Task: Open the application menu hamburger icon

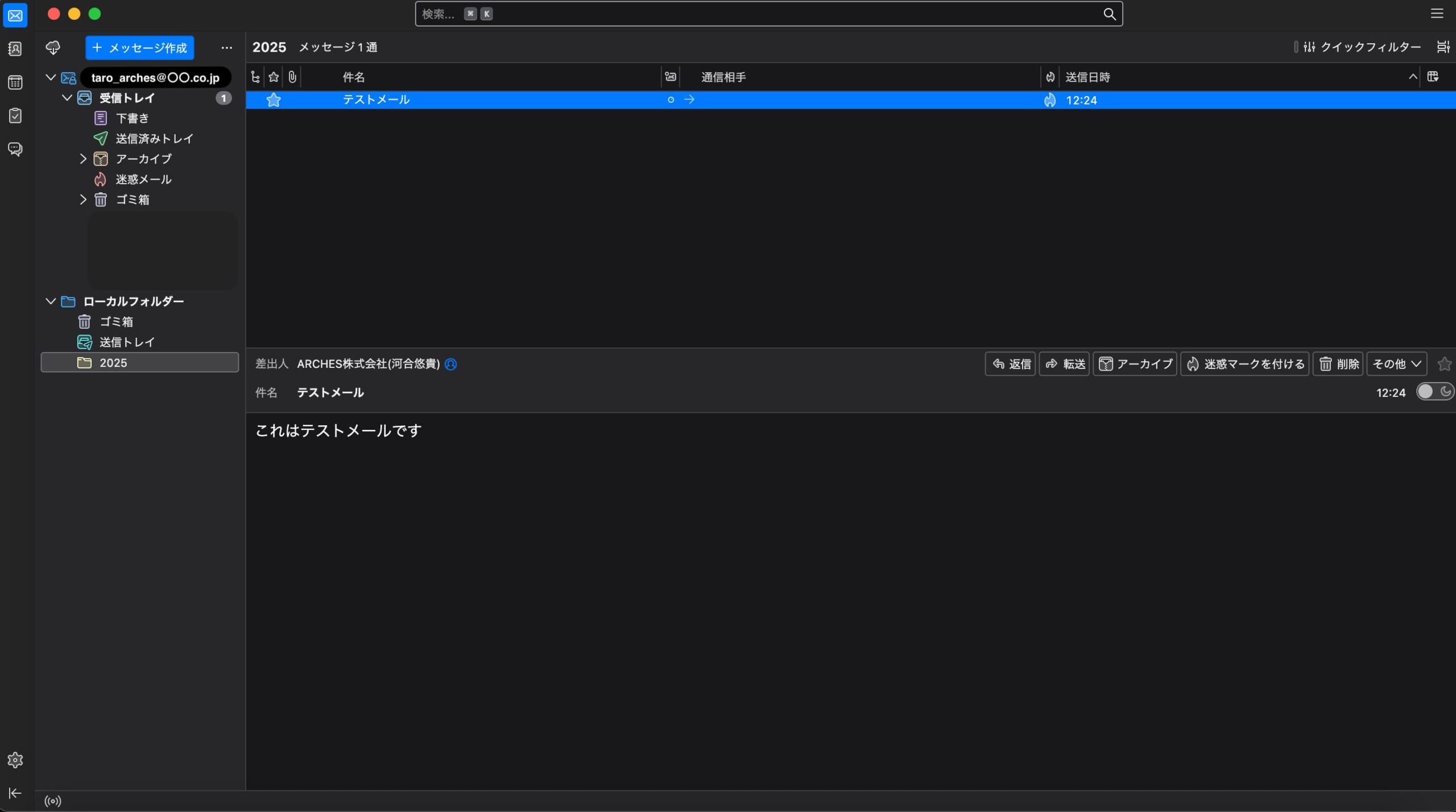Action: (1437, 14)
